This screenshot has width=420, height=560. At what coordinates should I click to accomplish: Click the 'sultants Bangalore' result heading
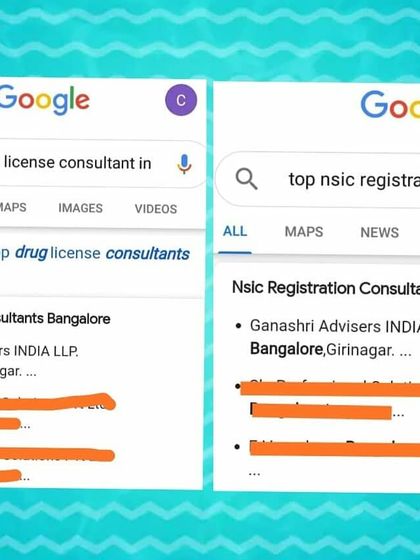click(55, 319)
